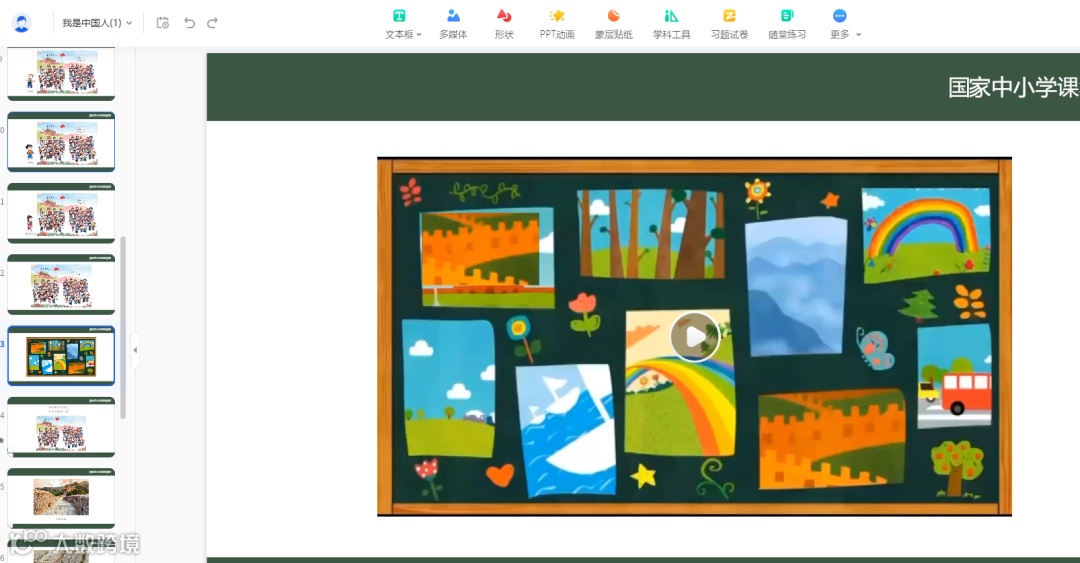Click the 随堂练习 label text

coord(787,34)
